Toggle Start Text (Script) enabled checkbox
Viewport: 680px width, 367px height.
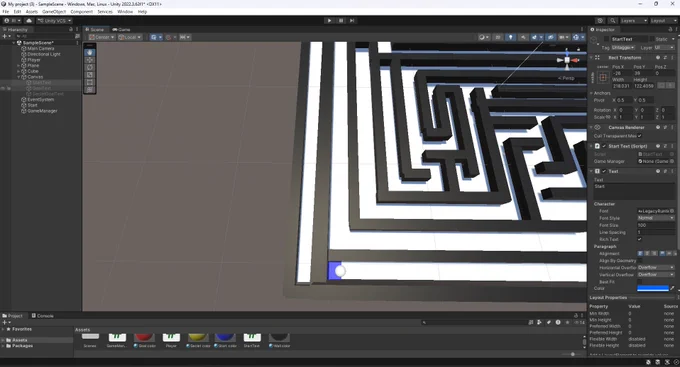point(604,146)
